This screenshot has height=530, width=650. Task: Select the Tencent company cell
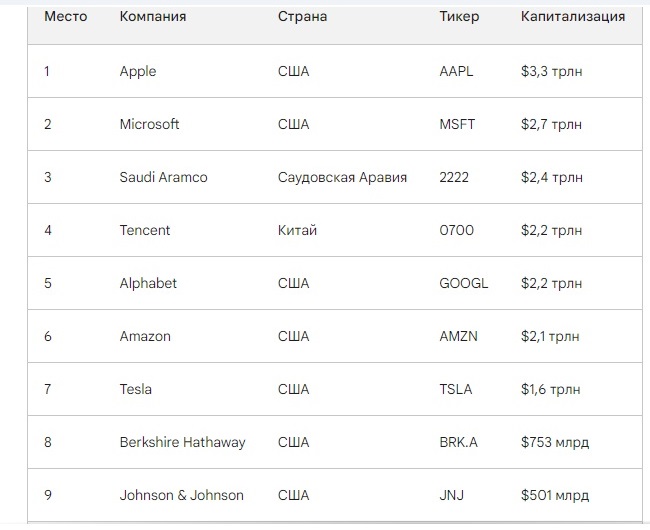tap(145, 230)
